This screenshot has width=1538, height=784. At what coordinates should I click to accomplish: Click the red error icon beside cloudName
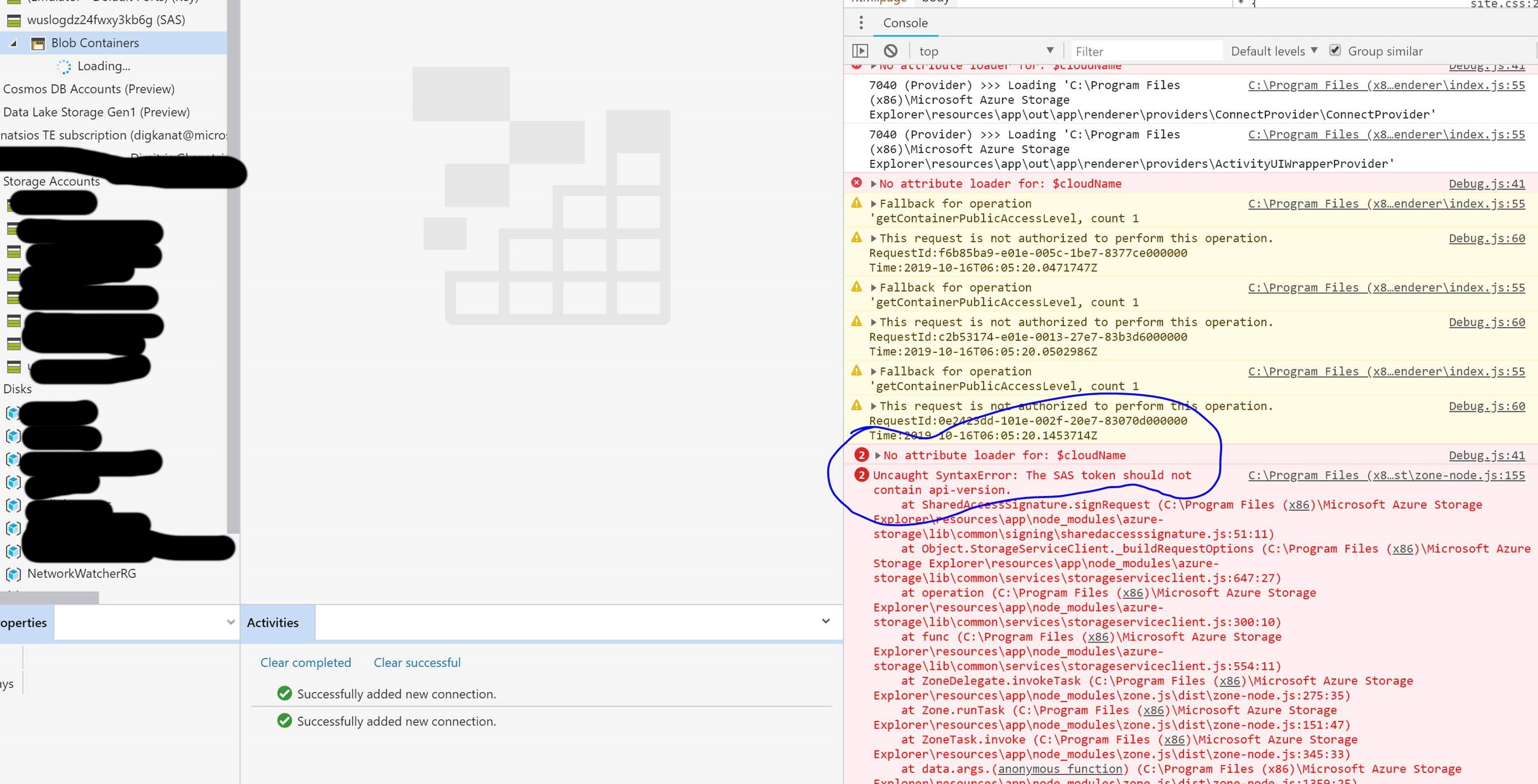[x=856, y=183]
